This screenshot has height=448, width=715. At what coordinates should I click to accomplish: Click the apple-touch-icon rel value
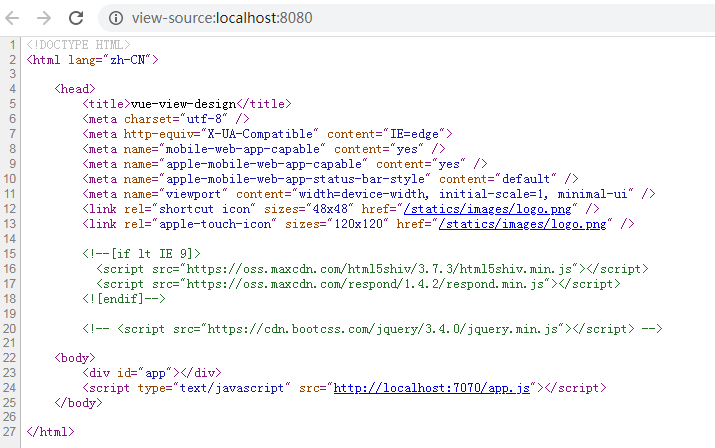coord(215,224)
